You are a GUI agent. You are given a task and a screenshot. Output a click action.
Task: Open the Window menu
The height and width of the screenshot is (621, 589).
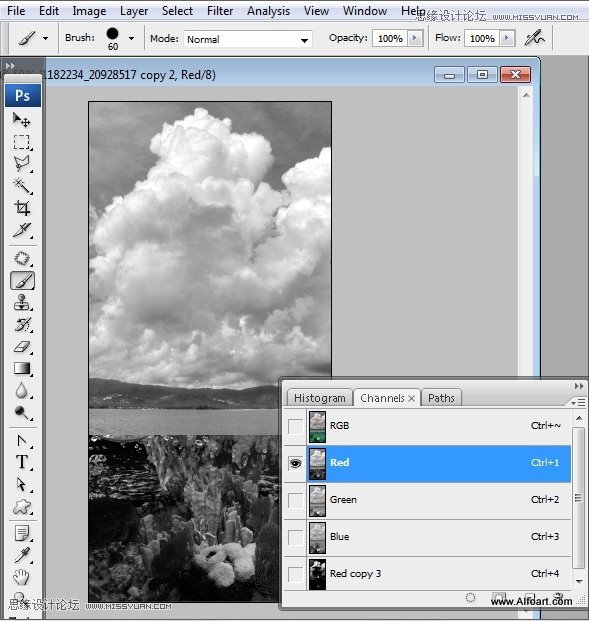[365, 11]
